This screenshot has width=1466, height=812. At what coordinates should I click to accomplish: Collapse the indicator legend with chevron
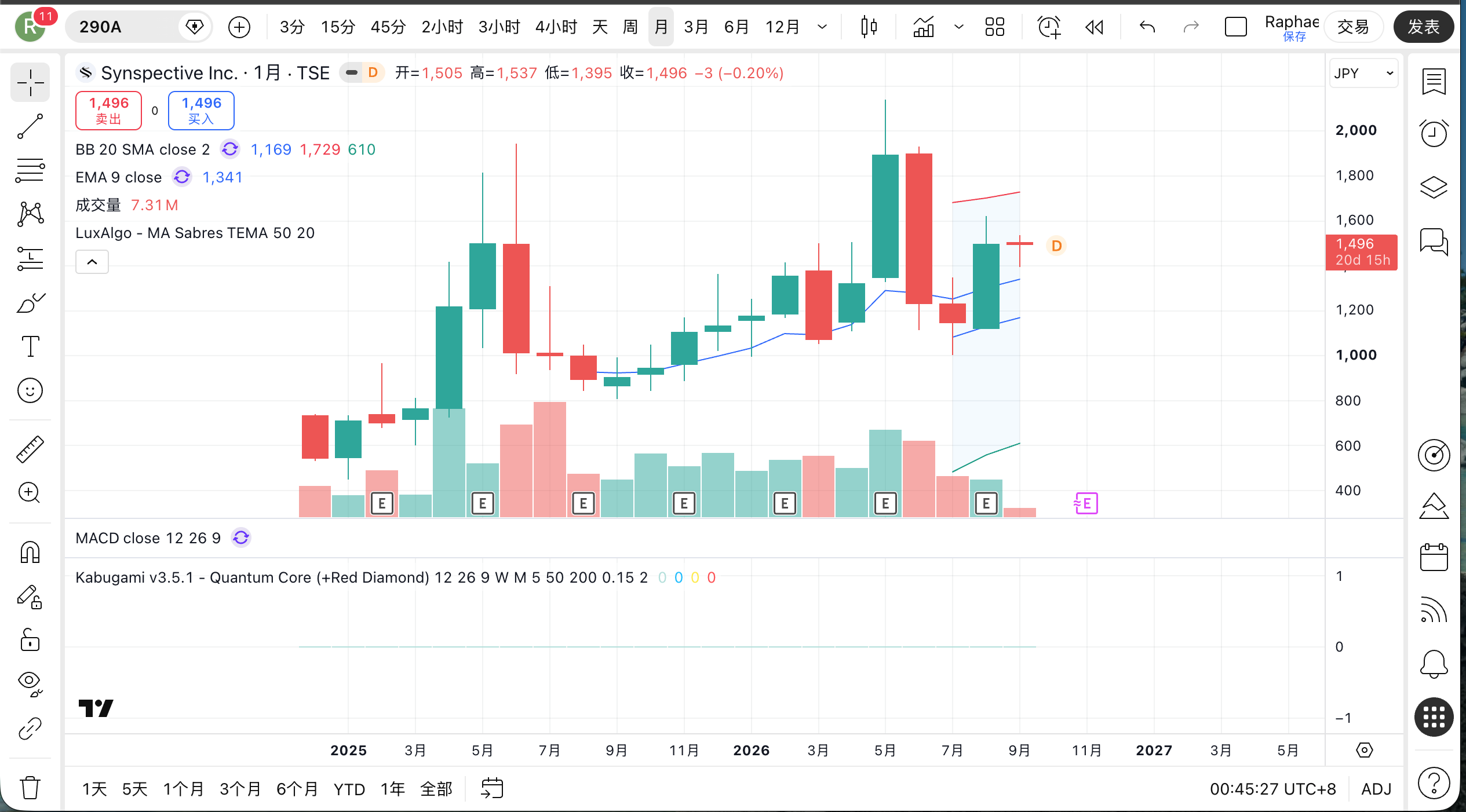[92, 262]
